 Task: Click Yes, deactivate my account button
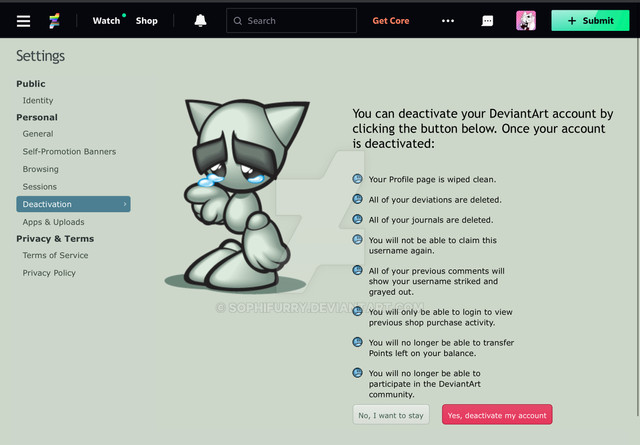point(497,415)
